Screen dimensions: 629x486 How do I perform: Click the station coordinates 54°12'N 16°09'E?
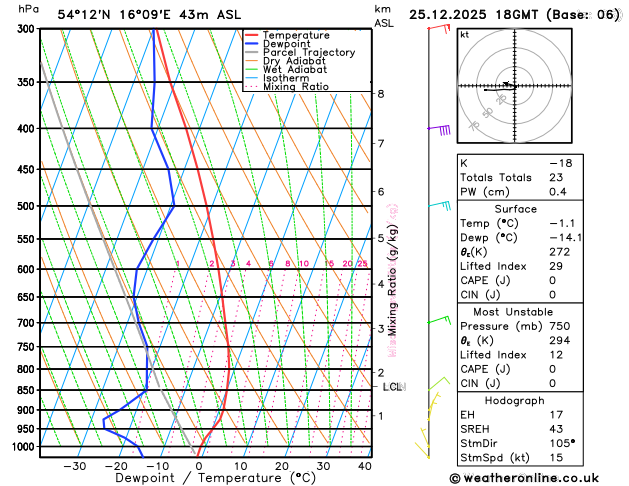(114, 15)
